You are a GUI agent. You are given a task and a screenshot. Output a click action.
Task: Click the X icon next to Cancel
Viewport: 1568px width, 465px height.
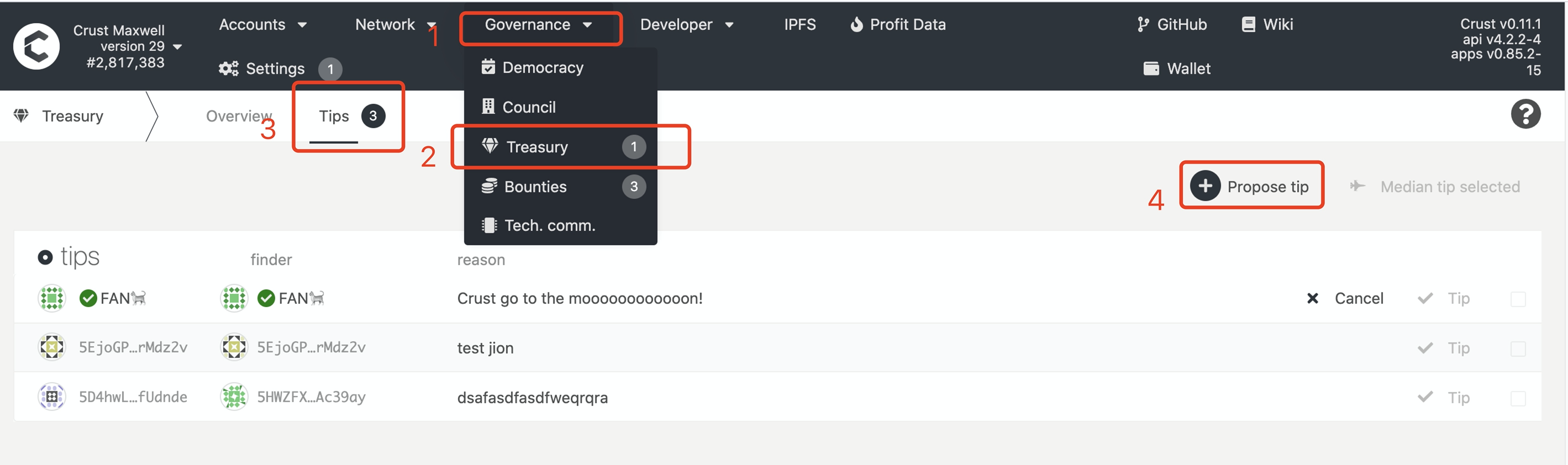click(x=1312, y=298)
